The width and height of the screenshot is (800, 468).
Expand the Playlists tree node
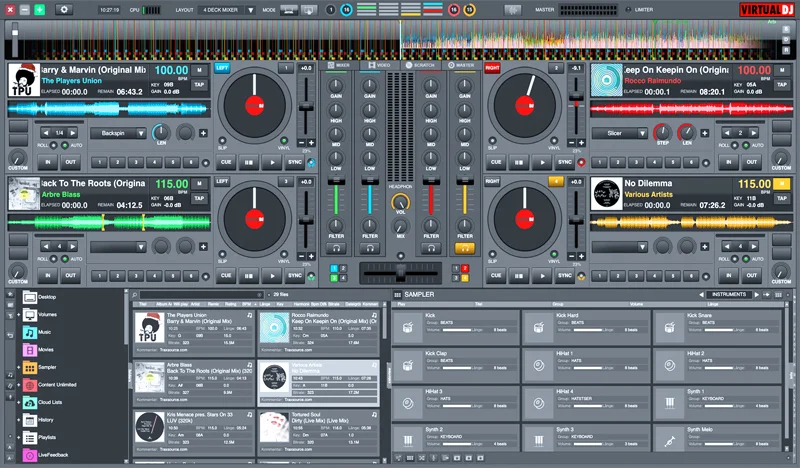[19, 437]
